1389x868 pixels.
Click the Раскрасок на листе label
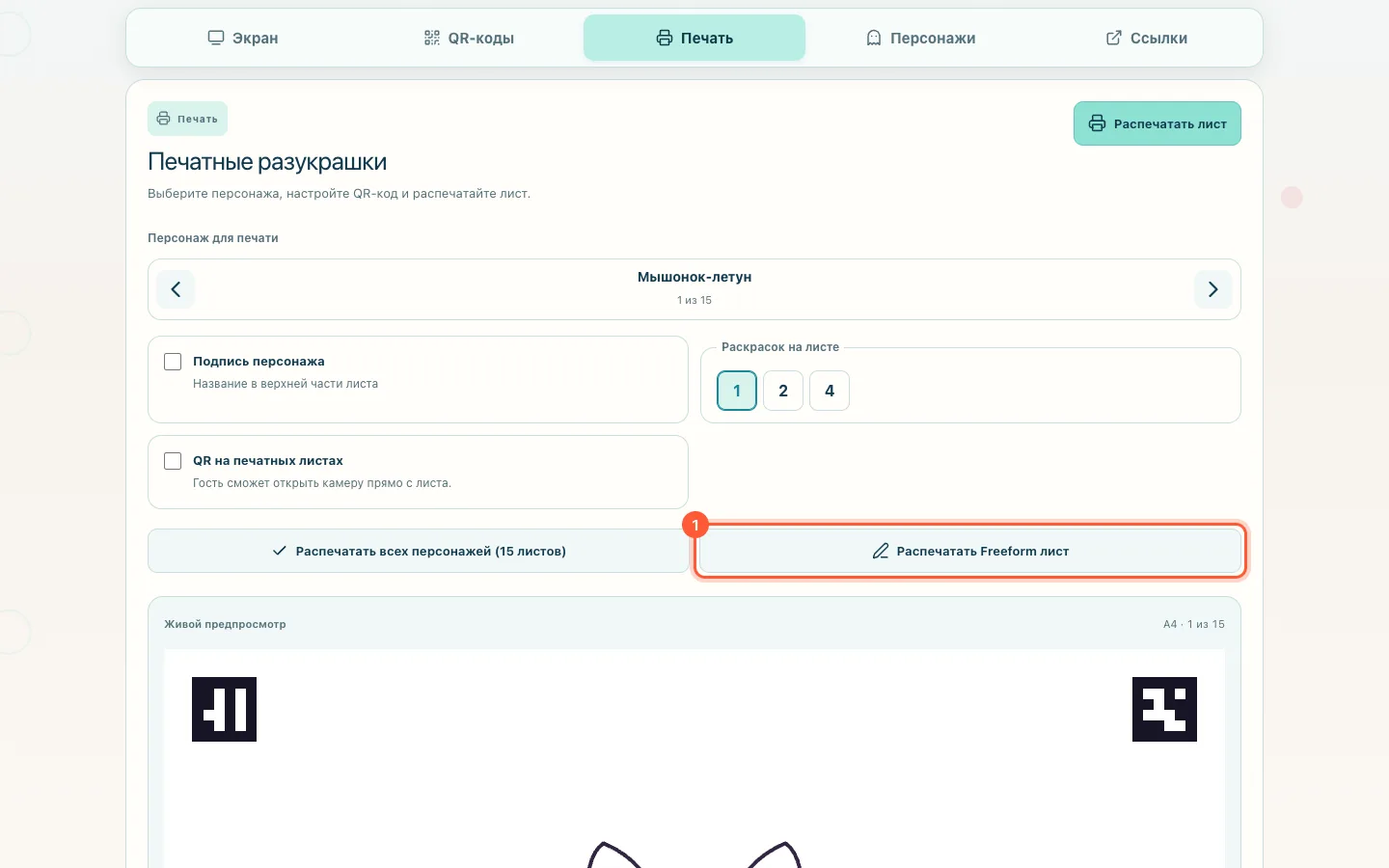coord(780,347)
